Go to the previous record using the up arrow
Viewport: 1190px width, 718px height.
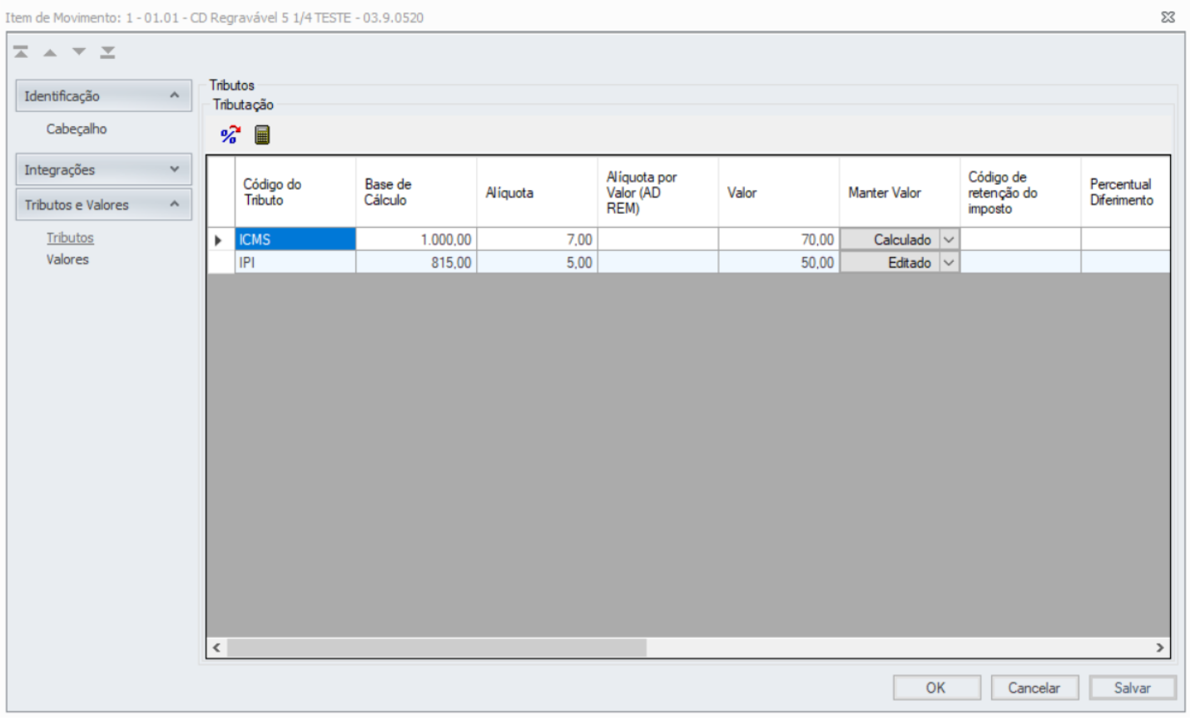tap(50, 52)
